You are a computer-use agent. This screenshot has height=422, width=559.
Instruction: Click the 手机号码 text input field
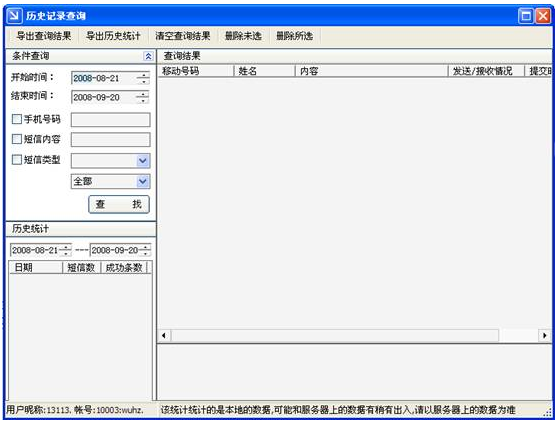tap(111, 120)
